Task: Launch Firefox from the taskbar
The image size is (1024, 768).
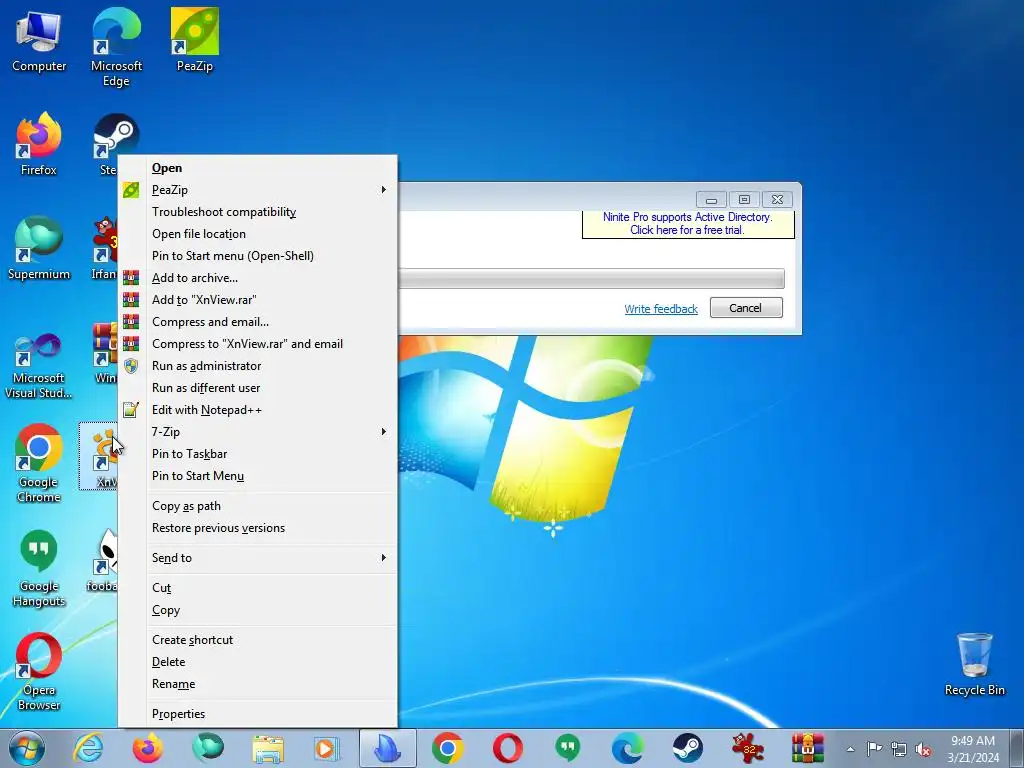Action: click(148, 748)
